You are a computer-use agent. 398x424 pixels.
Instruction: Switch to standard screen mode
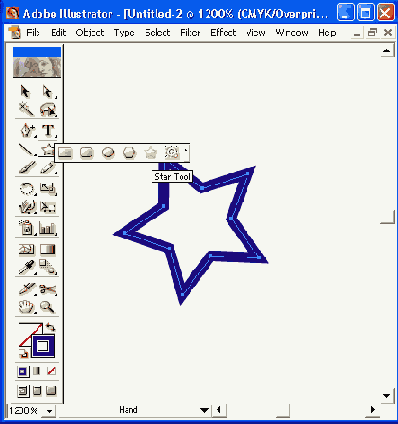23,390
